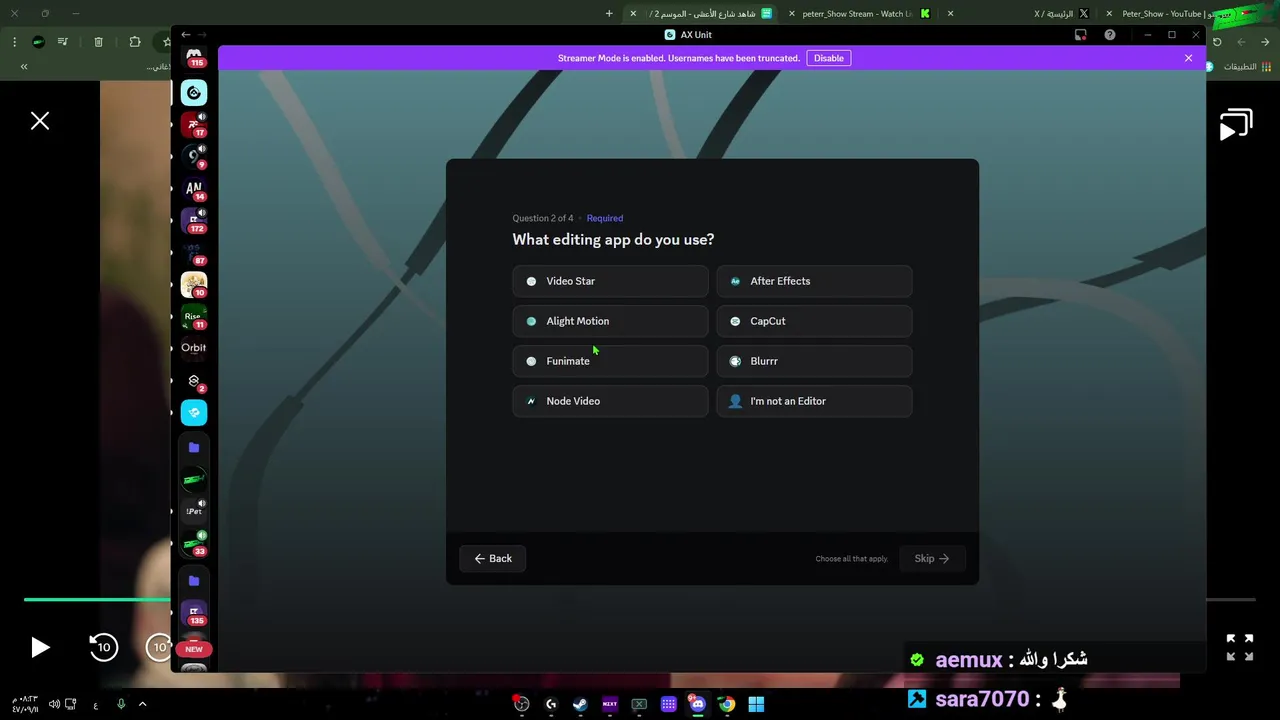Open the Orbit server
Image resolution: width=1280 pixels, height=720 pixels.
(194, 348)
